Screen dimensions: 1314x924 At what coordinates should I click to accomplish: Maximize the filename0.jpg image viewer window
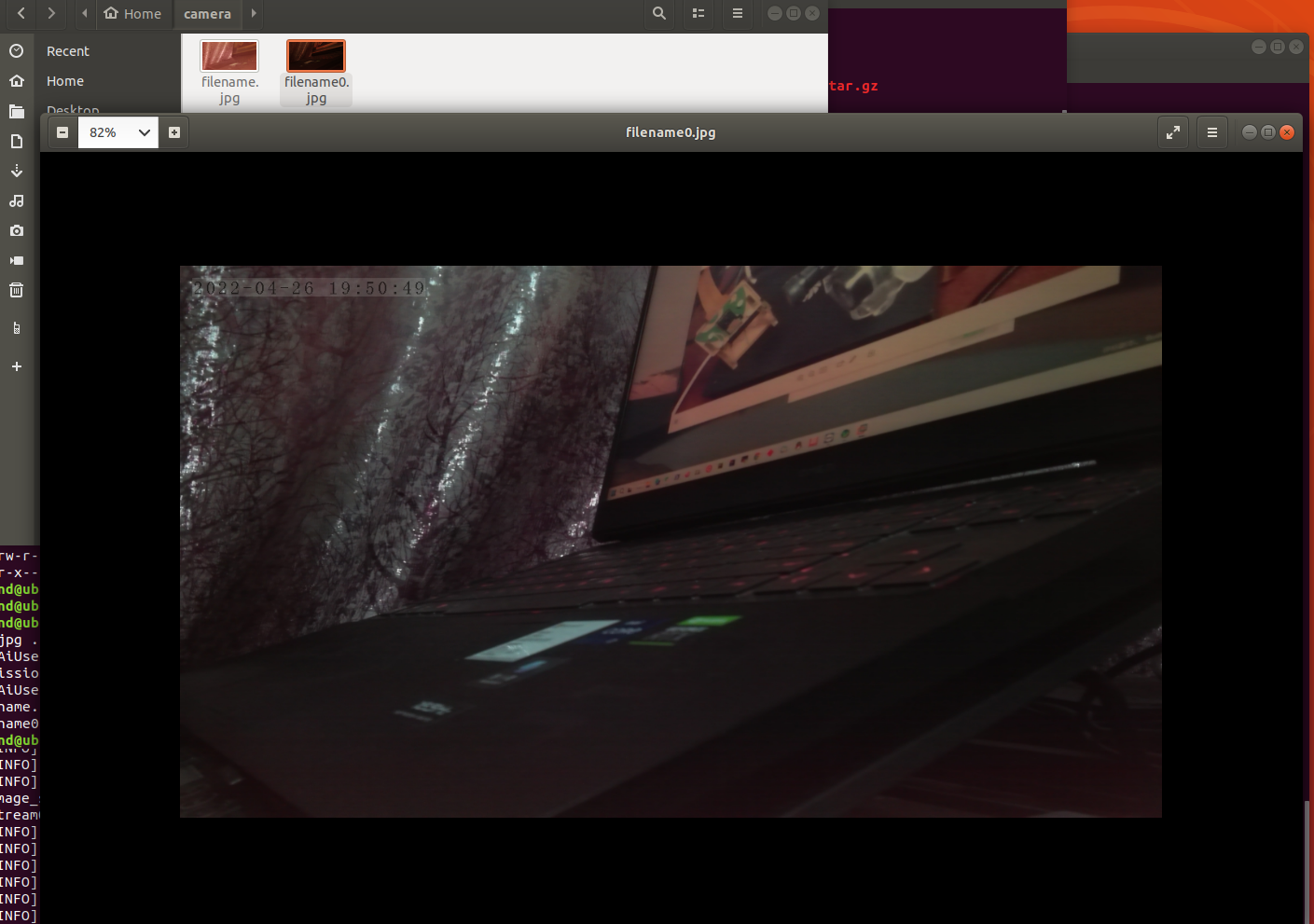coord(1268,132)
